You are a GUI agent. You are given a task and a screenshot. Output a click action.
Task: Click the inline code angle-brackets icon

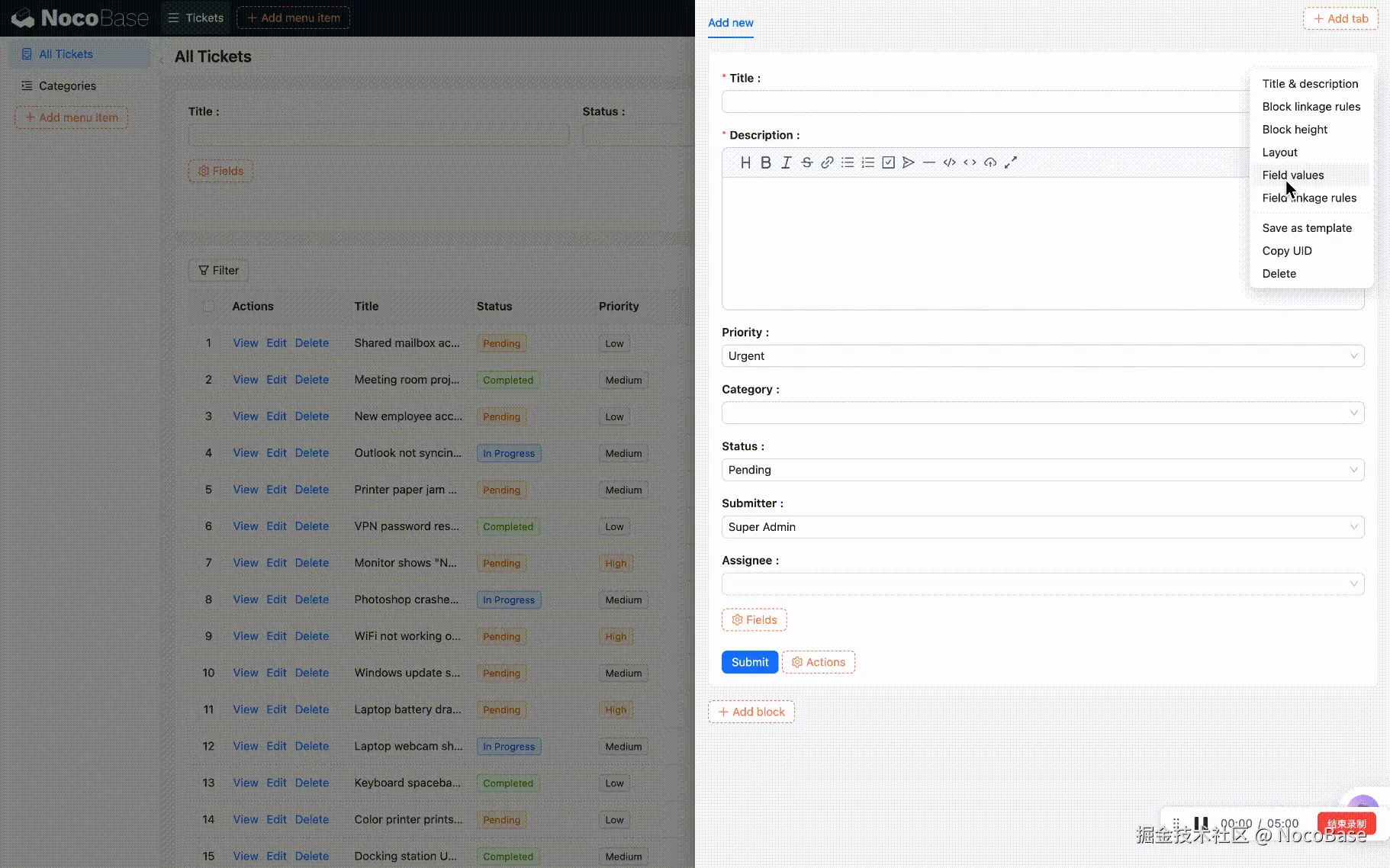(x=970, y=162)
